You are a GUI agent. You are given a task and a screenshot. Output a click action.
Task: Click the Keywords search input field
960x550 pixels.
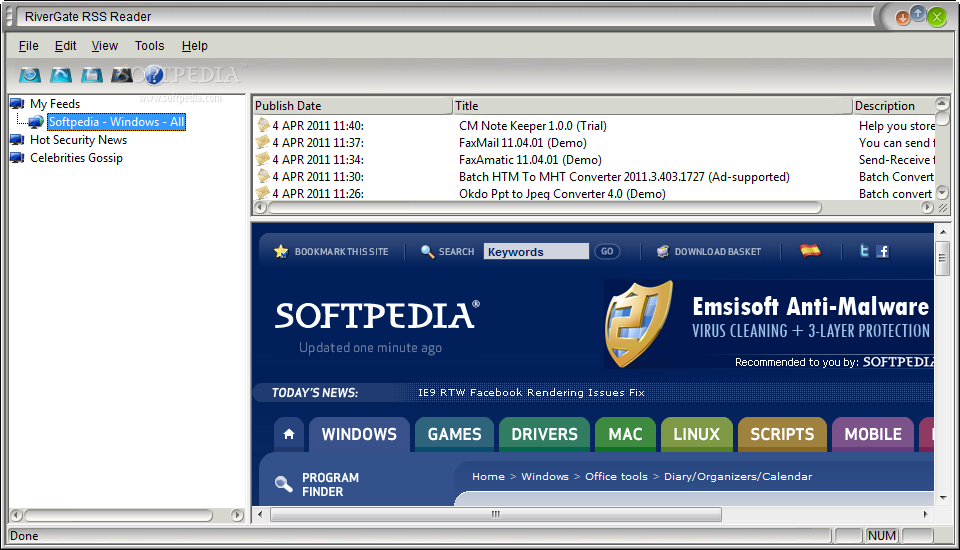click(x=536, y=252)
